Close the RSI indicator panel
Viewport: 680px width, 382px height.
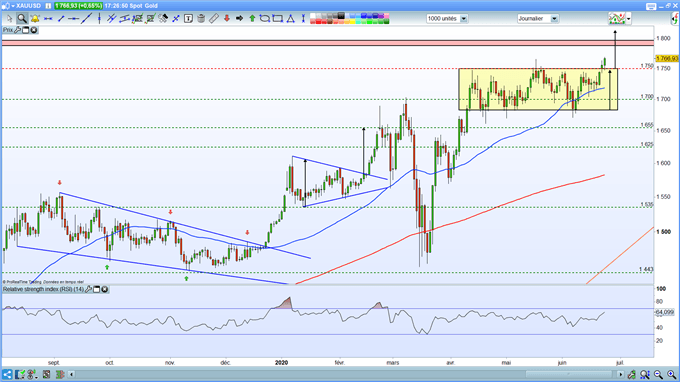click(x=105, y=289)
